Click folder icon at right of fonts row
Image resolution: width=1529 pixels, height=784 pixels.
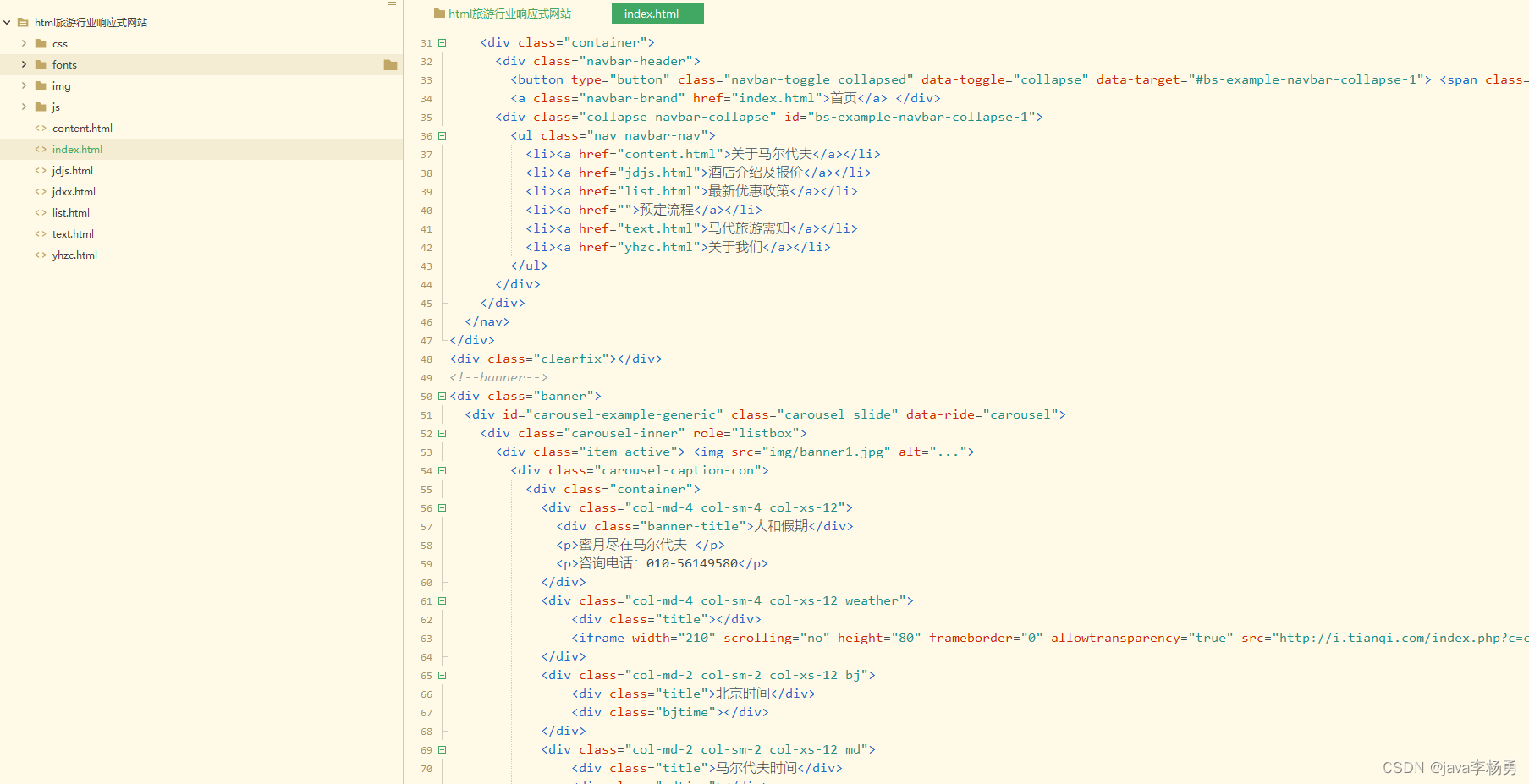(x=390, y=65)
